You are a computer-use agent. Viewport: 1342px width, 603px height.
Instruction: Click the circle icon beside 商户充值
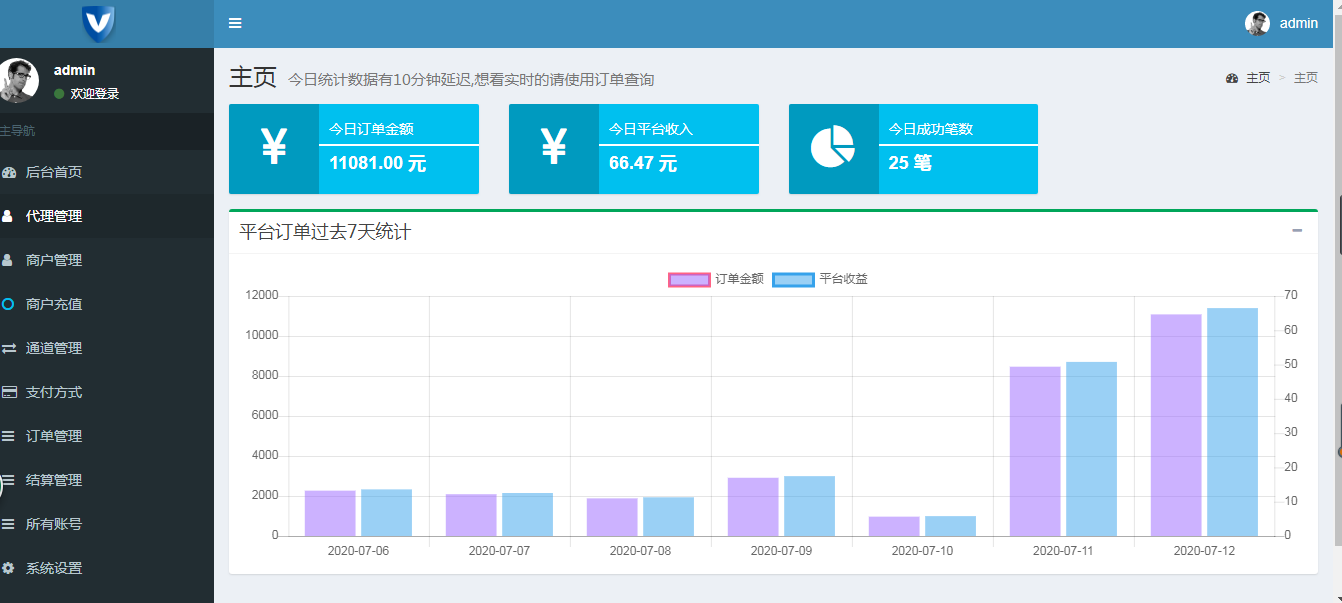(x=8, y=304)
